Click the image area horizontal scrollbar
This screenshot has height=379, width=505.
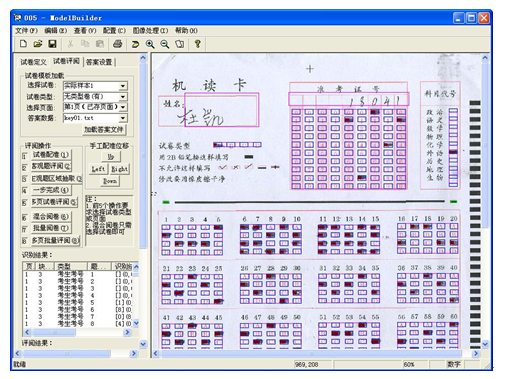pos(315,353)
